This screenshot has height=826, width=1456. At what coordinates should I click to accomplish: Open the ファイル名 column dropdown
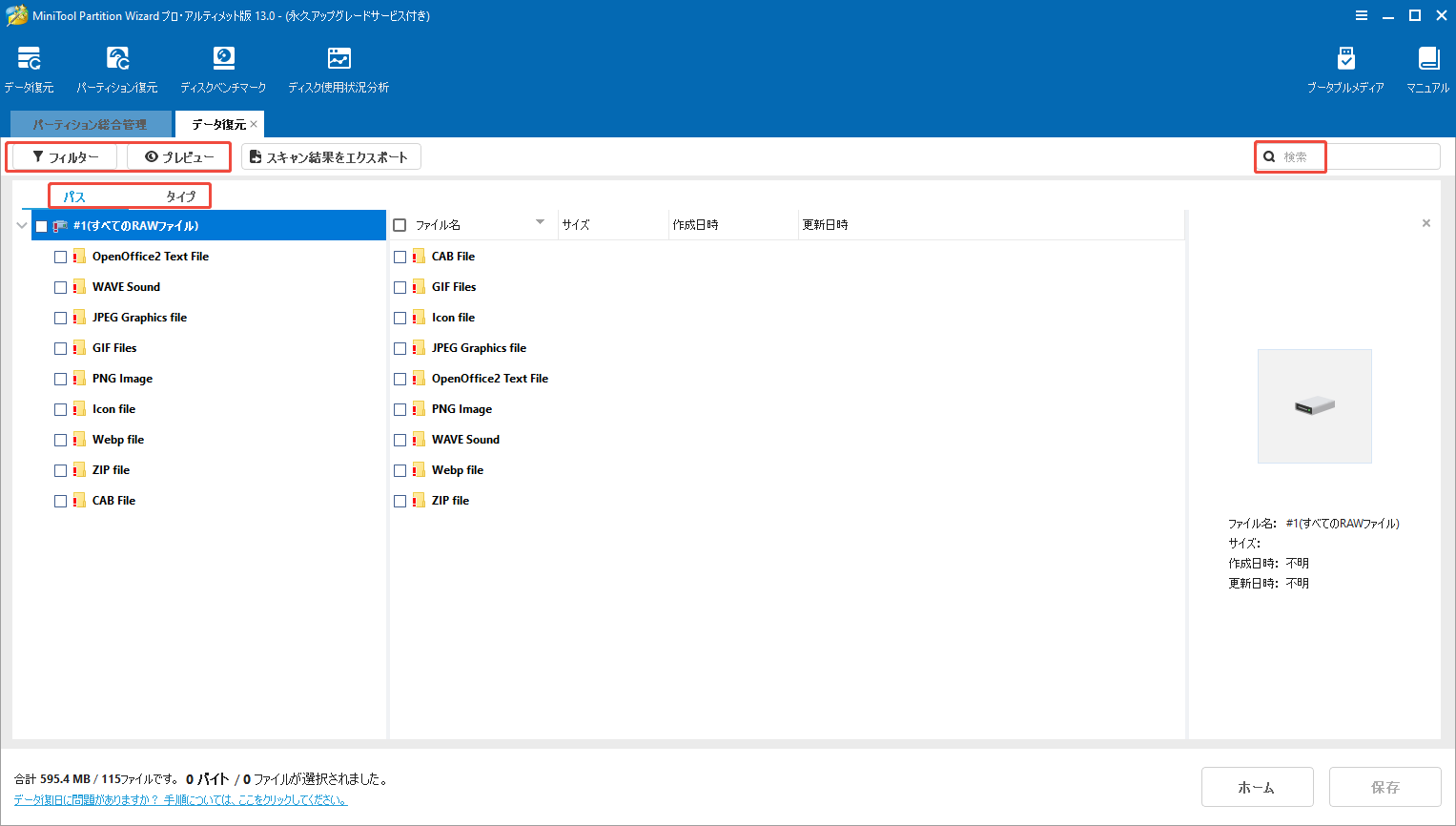click(540, 223)
